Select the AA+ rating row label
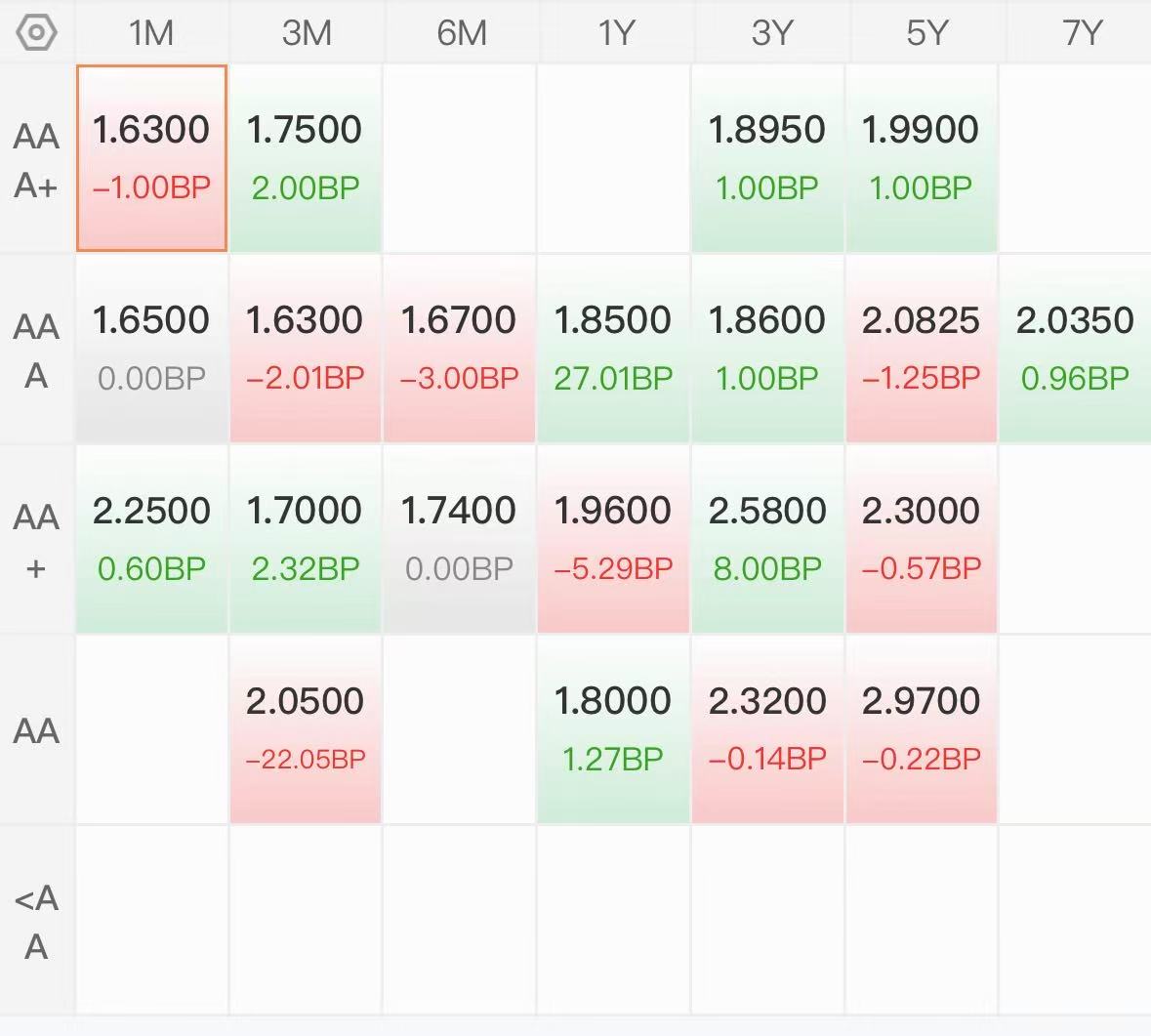Screen dimensions: 1151x1036 [x=36, y=540]
